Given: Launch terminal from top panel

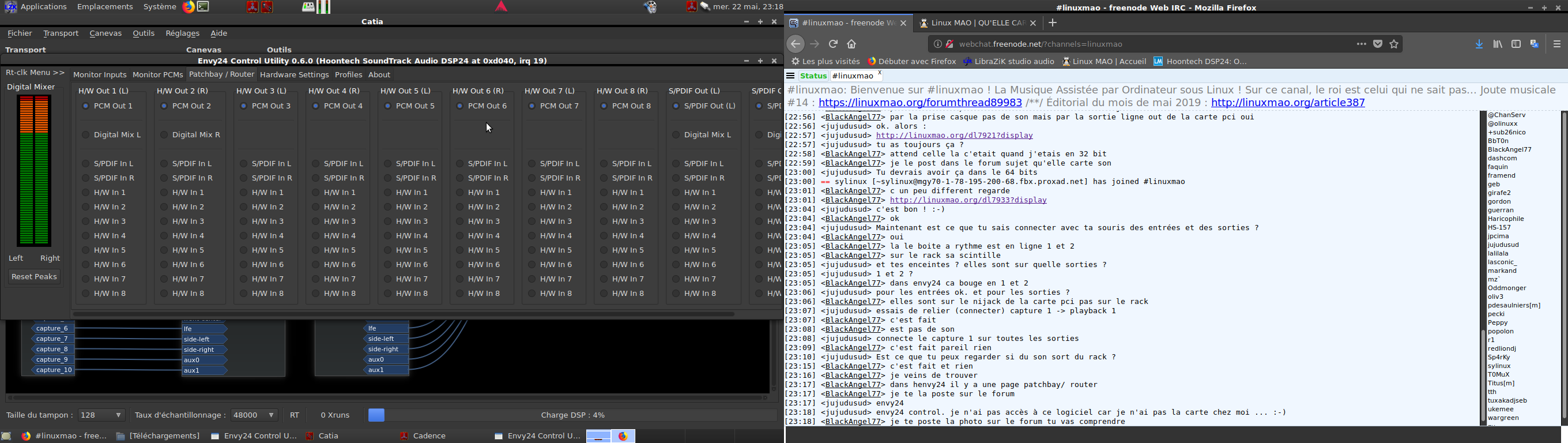Looking at the screenshot, I should point(204,7).
